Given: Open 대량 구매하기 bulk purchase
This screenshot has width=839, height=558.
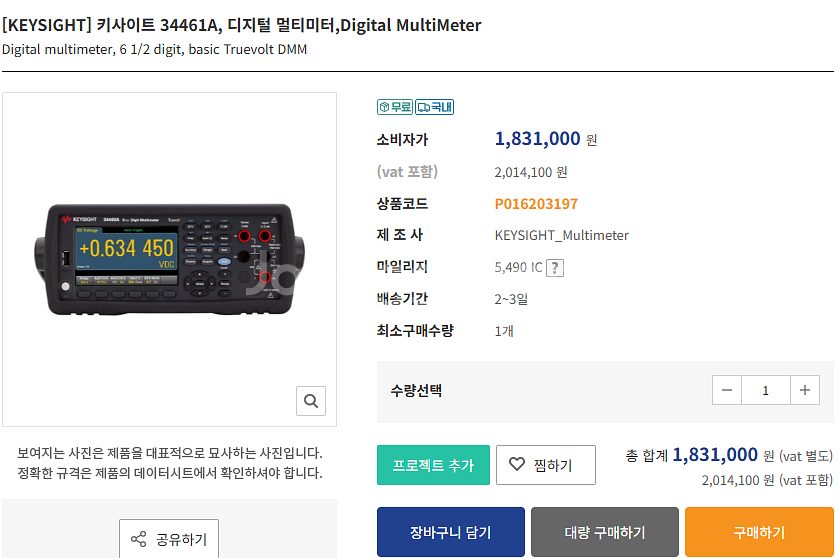Looking at the screenshot, I should coord(605,532).
